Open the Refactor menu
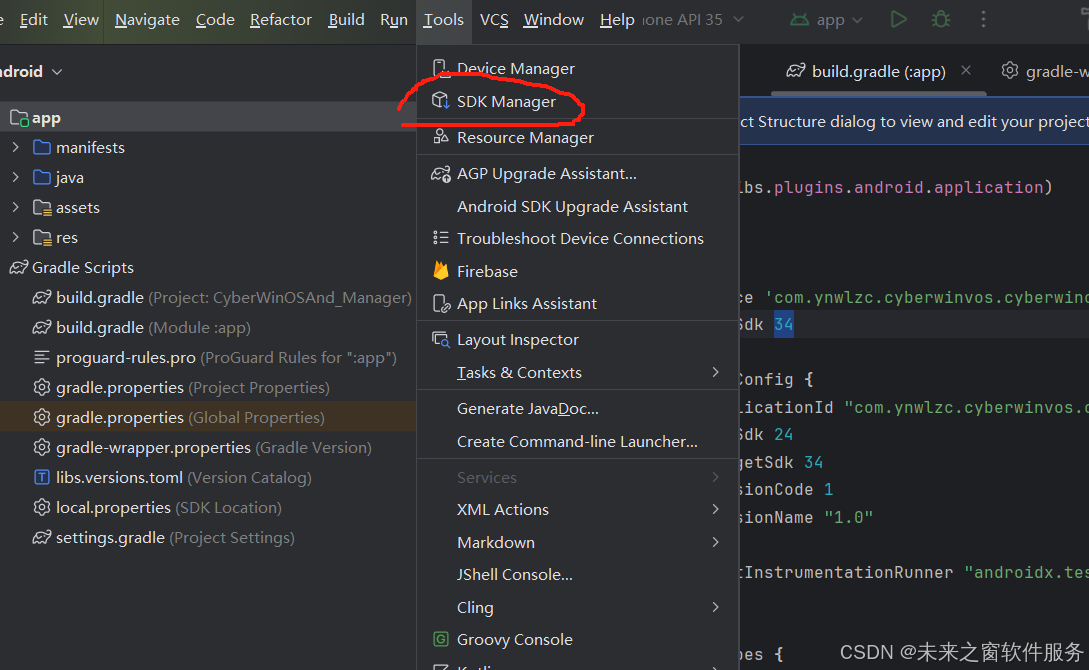The width and height of the screenshot is (1089, 670). (281, 19)
